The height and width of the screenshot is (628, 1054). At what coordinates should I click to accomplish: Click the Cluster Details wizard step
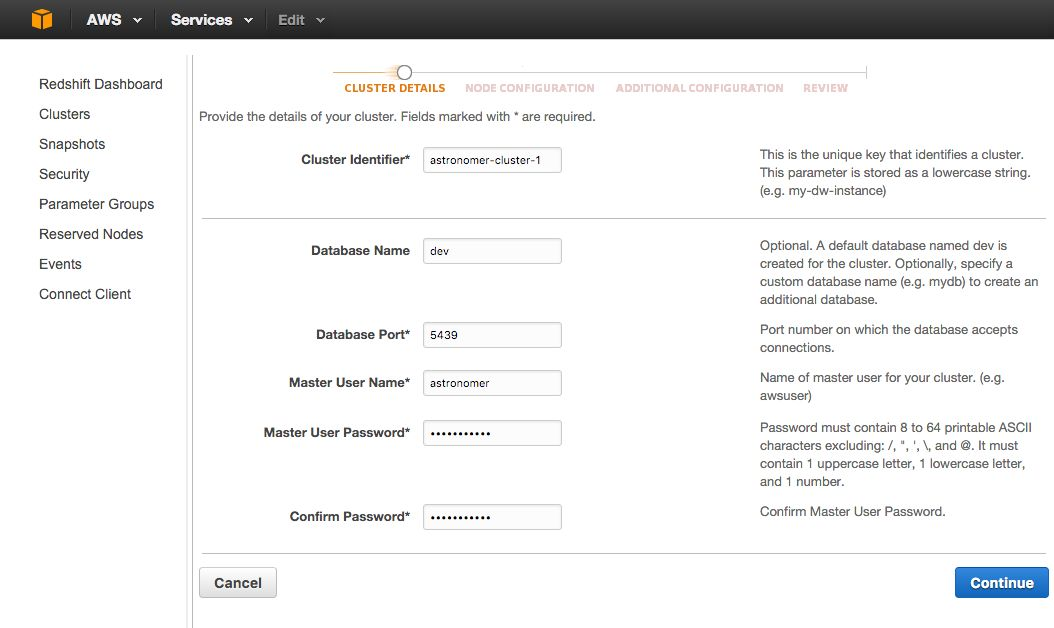click(394, 88)
